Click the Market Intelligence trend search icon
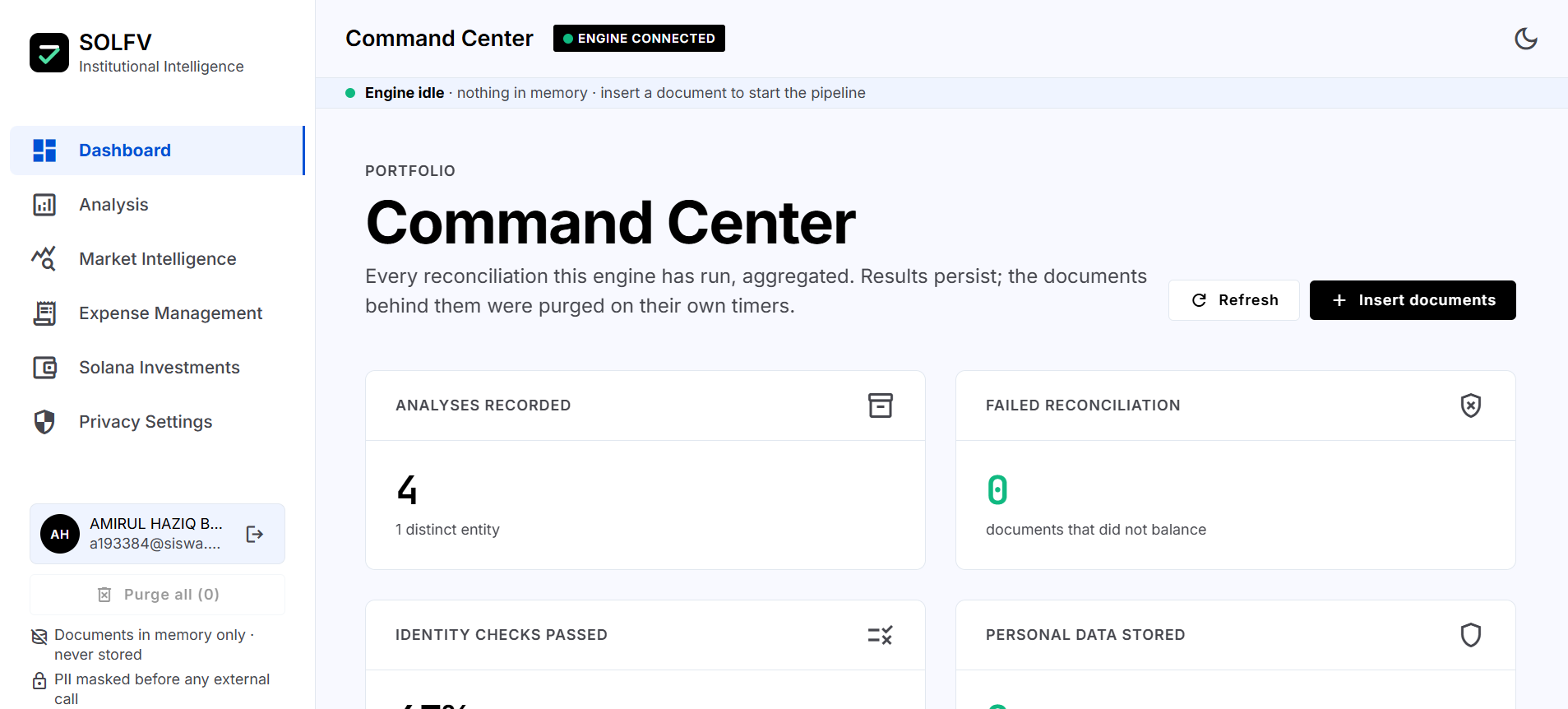 tap(44, 259)
